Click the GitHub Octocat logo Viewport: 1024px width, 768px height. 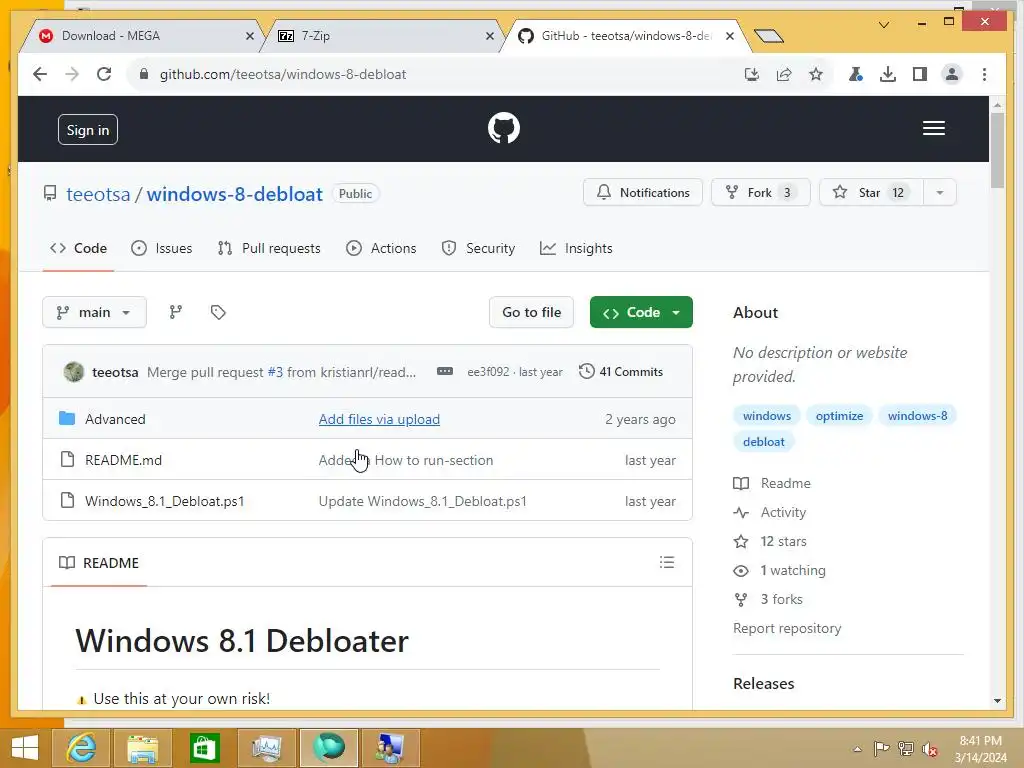504,128
